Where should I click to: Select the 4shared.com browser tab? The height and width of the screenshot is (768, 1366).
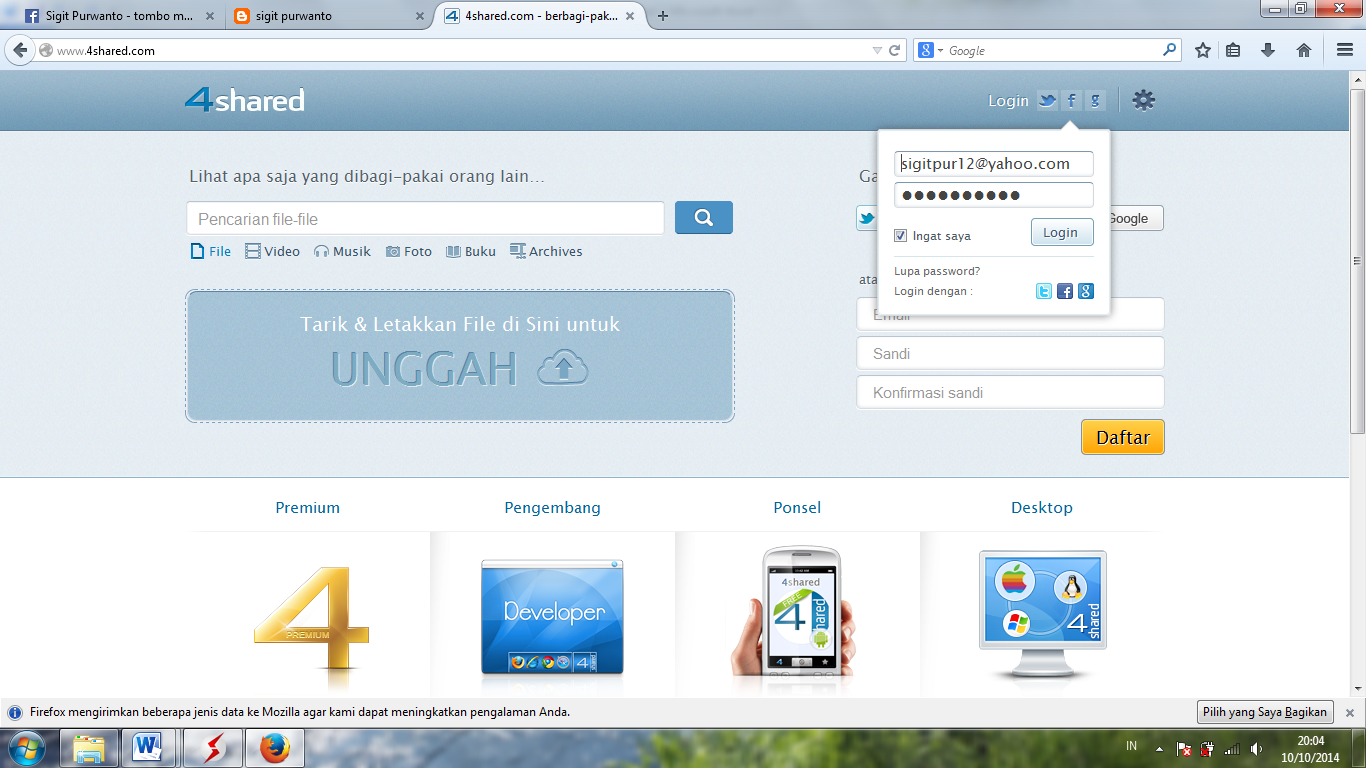[x=540, y=16]
